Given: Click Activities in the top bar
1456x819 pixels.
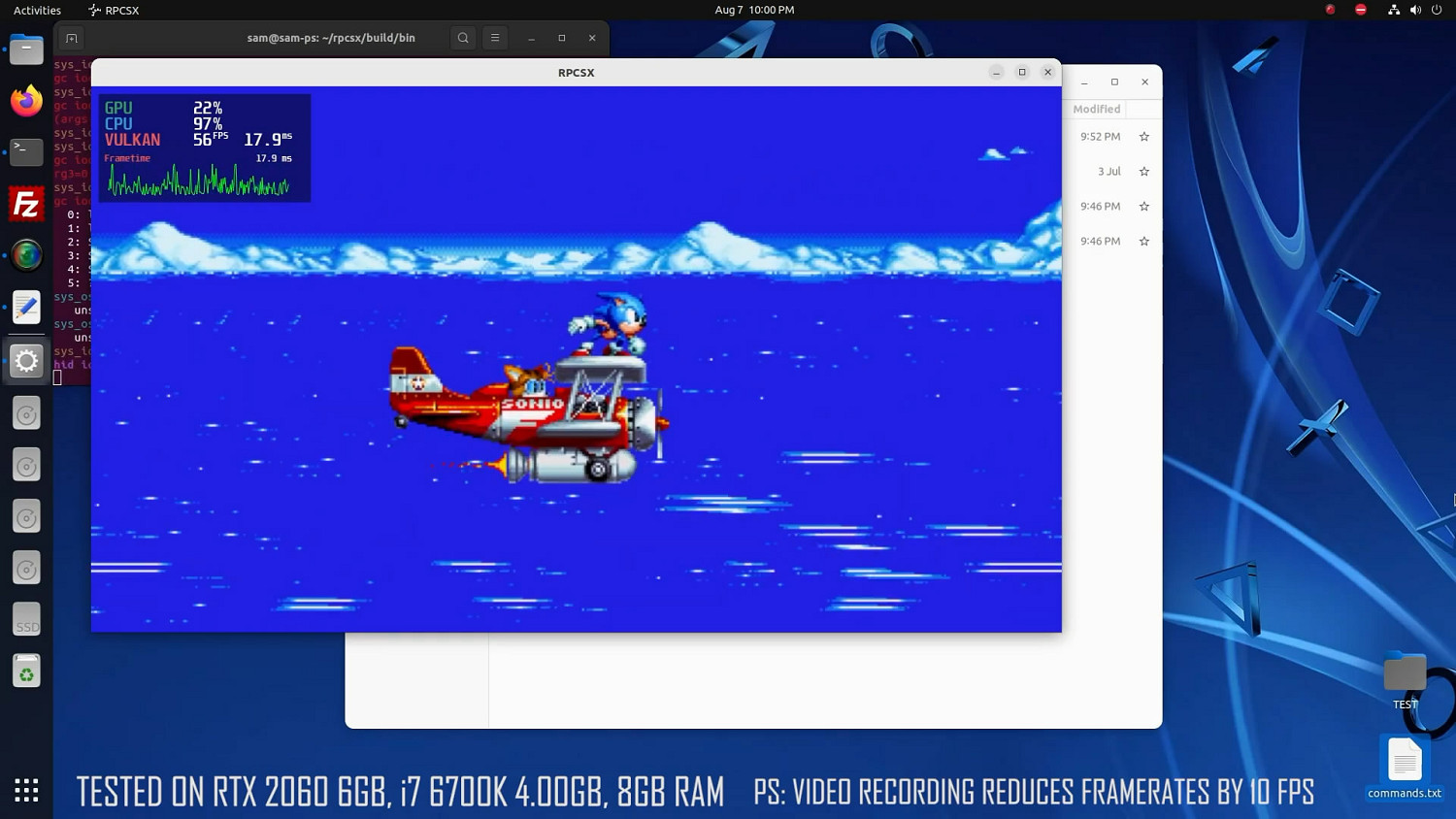Looking at the screenshot, I should coord(37,10).
